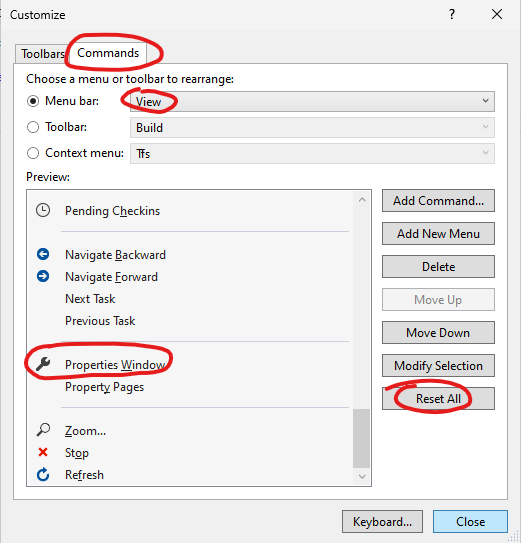Click the Reset All button
Screen dimensions: 521x543
[x=438, y=399]
